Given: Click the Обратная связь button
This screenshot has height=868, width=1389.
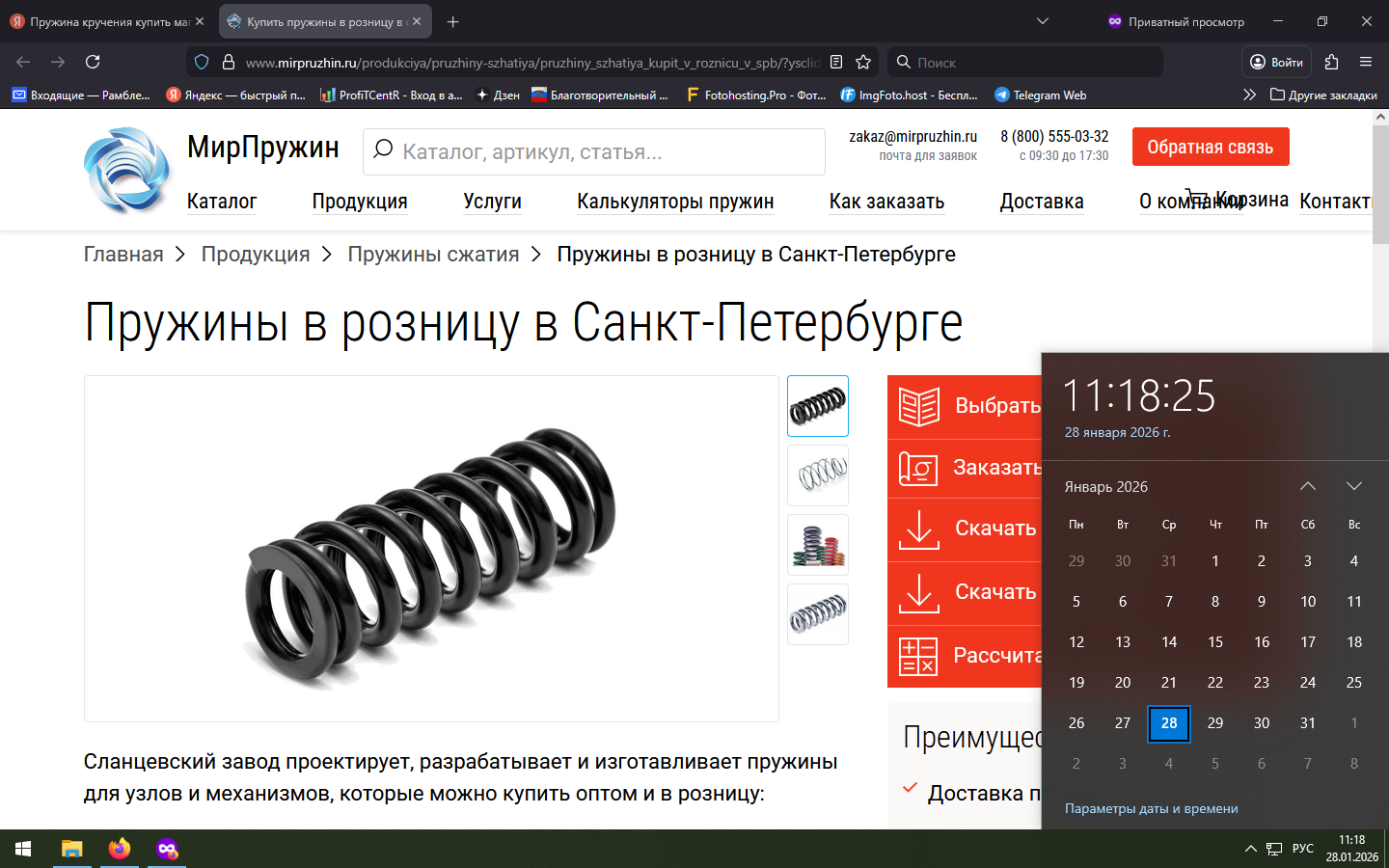Looking at the screenshot, I should pos(1211,147).
